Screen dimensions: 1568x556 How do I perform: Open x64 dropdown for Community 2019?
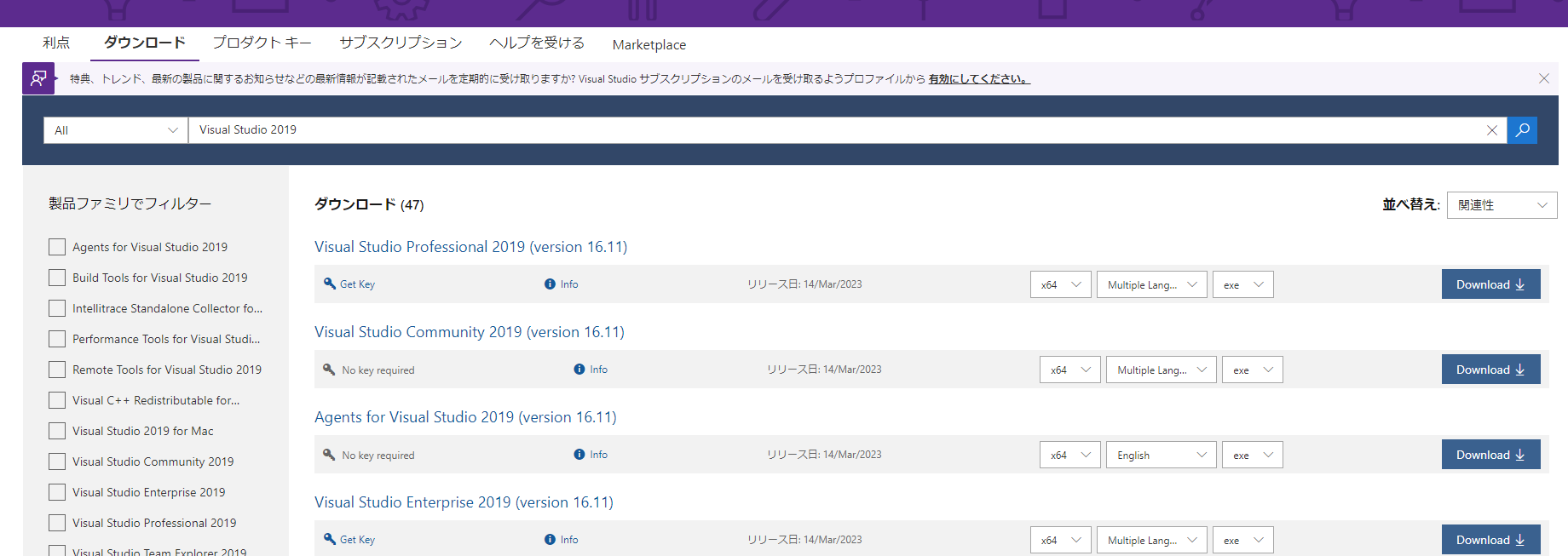point(1069,370)
